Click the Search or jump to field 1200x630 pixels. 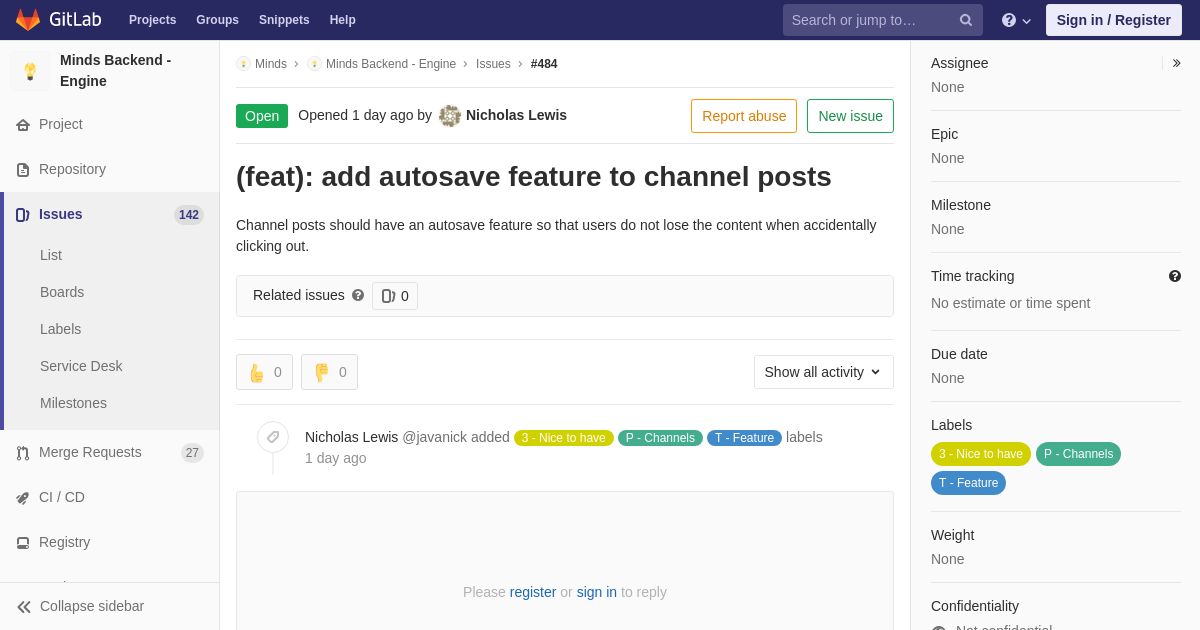(870, 20)
